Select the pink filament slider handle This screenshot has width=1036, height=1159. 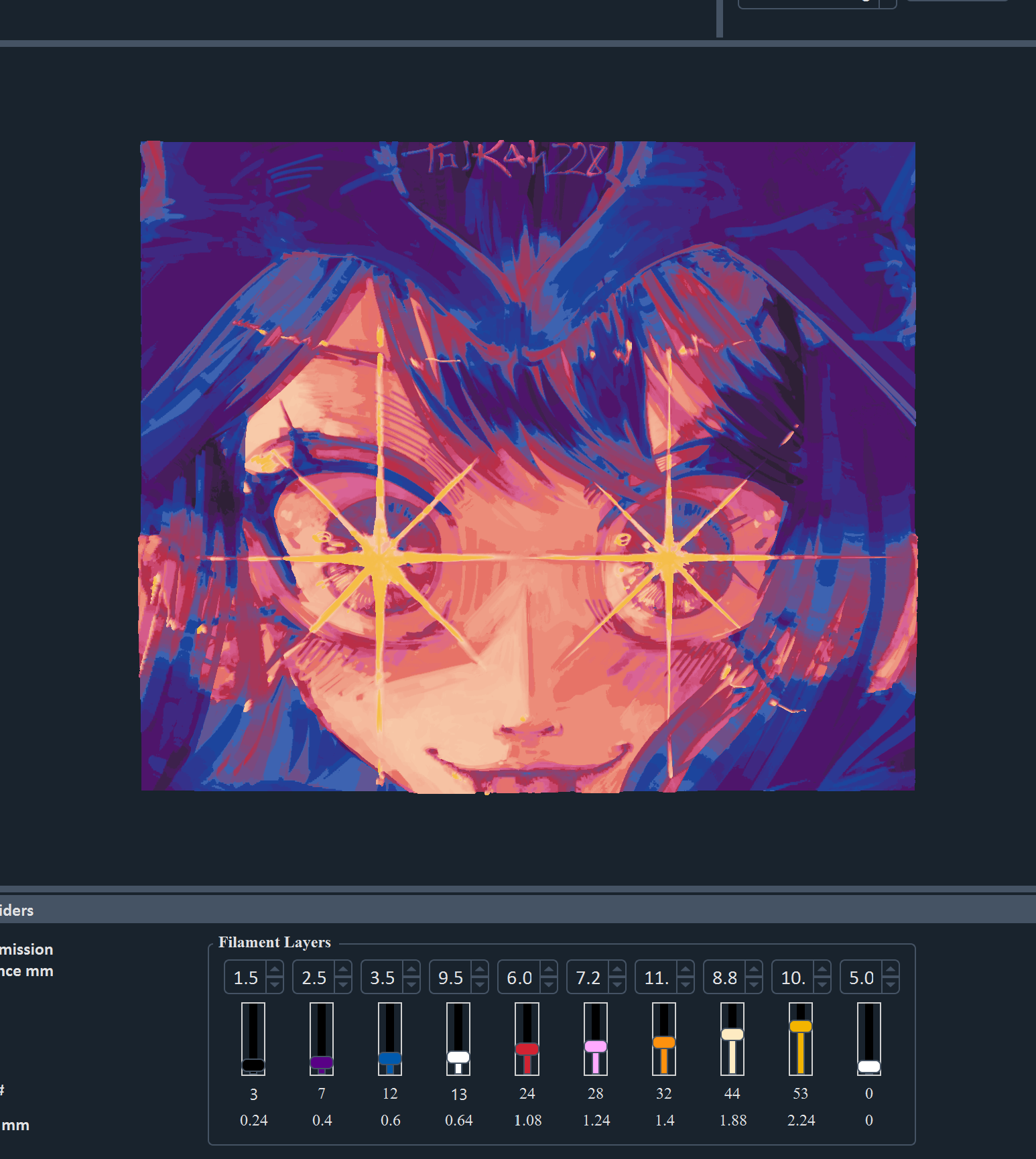click(595, 1046)
